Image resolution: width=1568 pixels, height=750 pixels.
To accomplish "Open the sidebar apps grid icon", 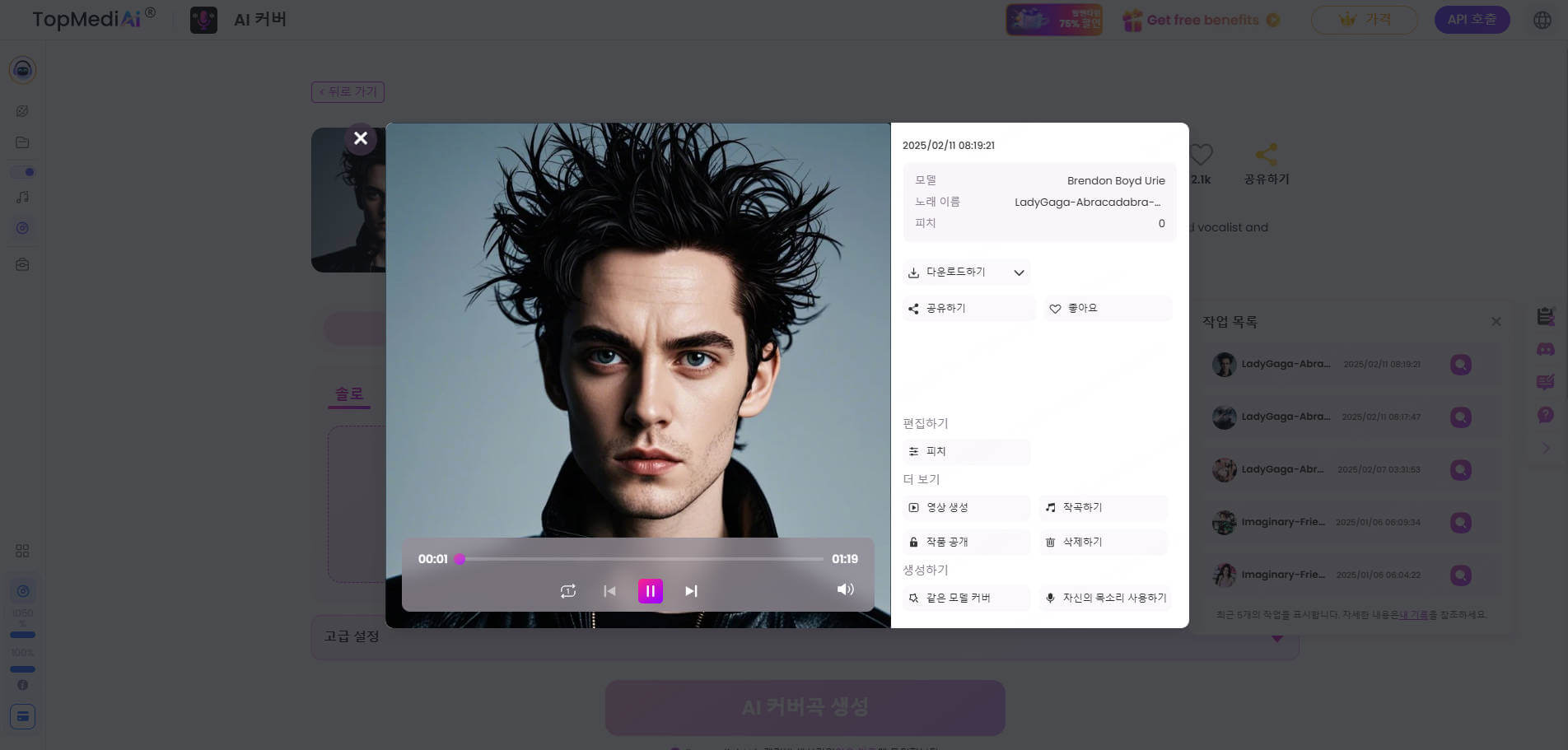I will point(22,551).
